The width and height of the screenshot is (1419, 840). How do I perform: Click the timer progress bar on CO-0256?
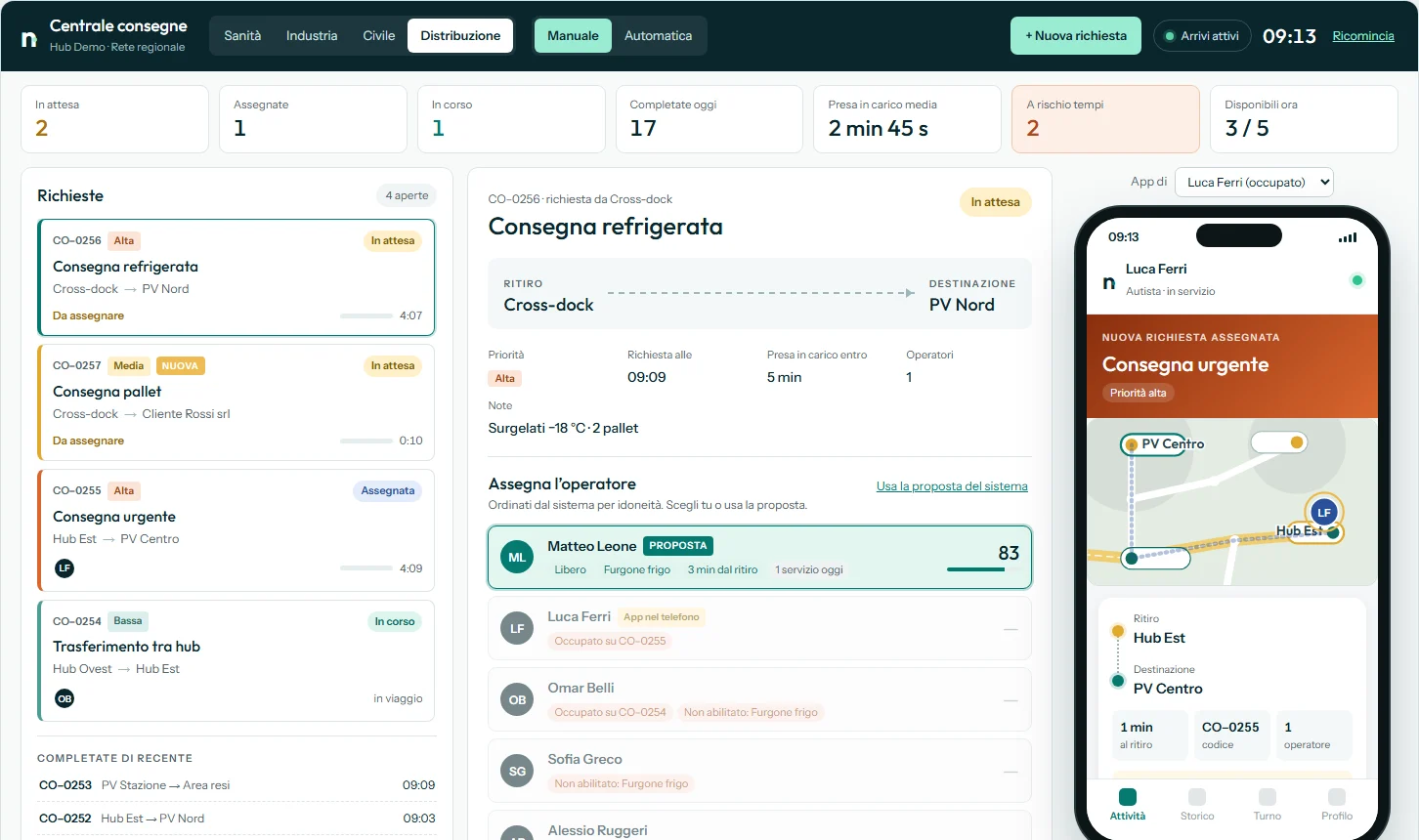[x=366, y=315]
